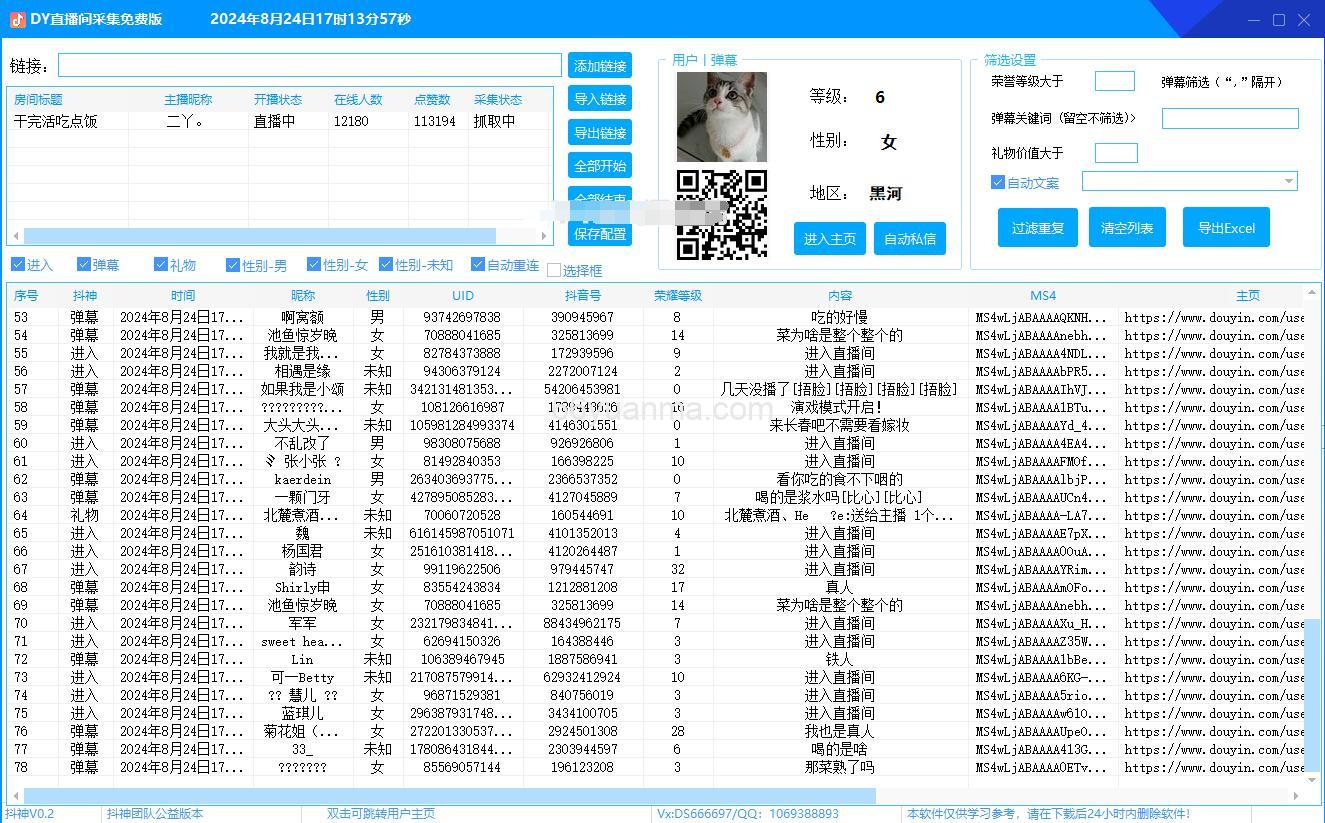The image size is (1325, 823).
Task: Import links using 导入链接
Action: pyautogui.click(x=599, y=98)
